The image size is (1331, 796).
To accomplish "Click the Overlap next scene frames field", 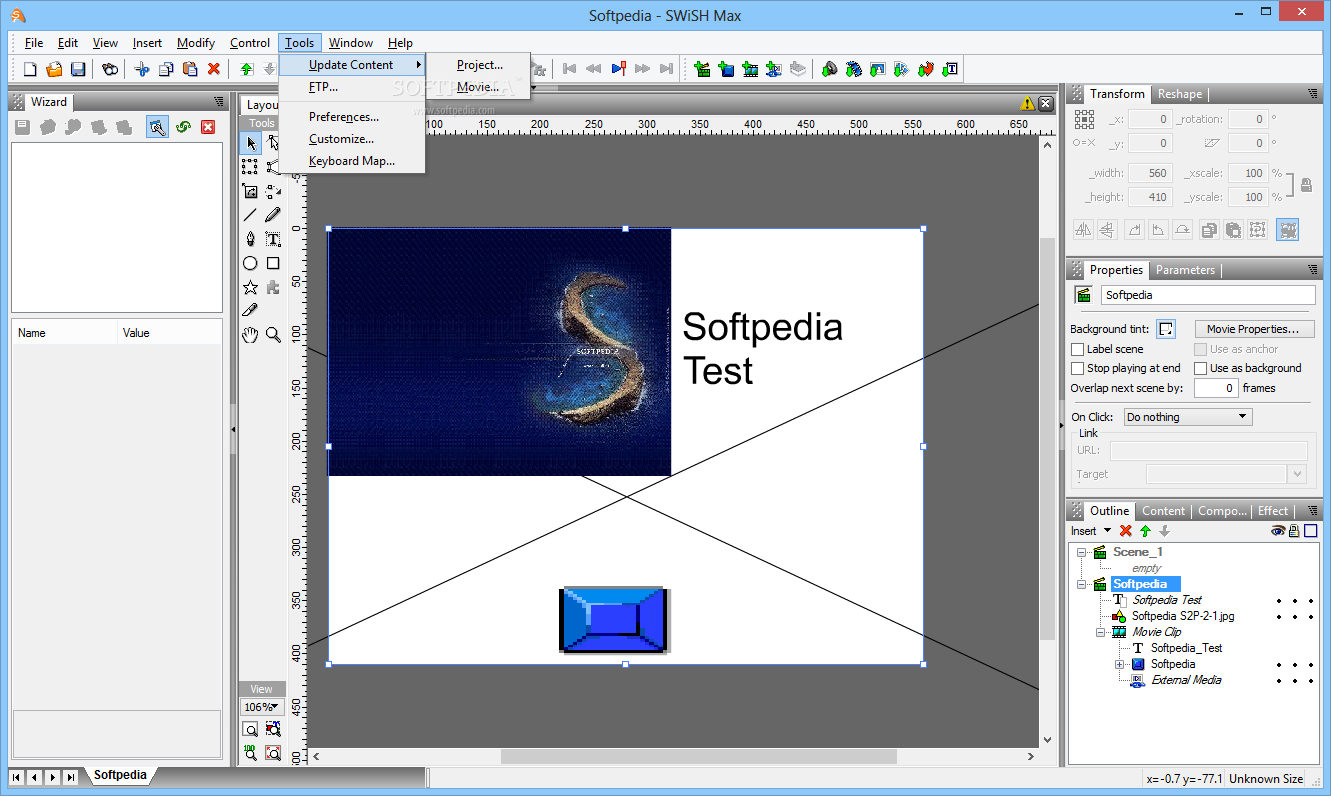I will pos(1216,388).
